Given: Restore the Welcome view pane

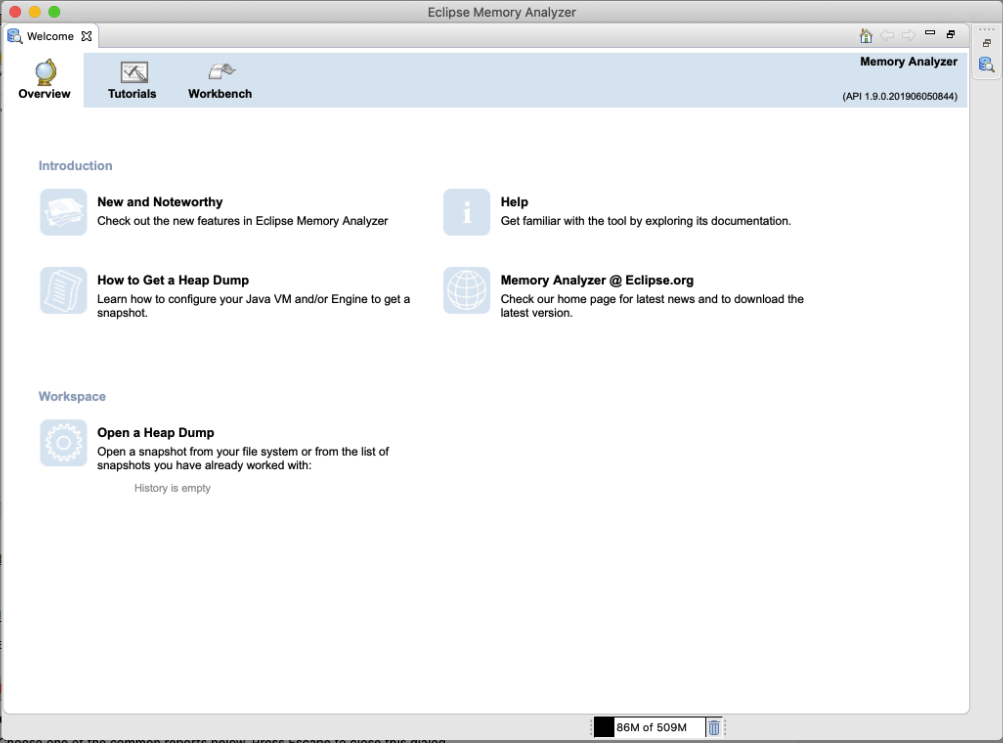Looking at the screenshot, I should [951, 34].
